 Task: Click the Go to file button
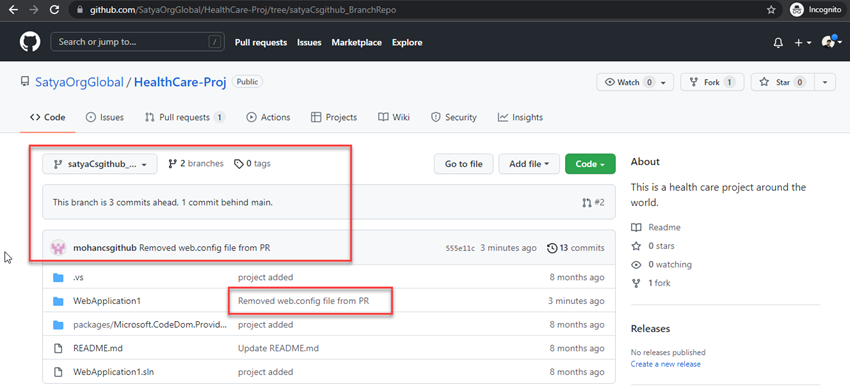click(x=463, y=164)
